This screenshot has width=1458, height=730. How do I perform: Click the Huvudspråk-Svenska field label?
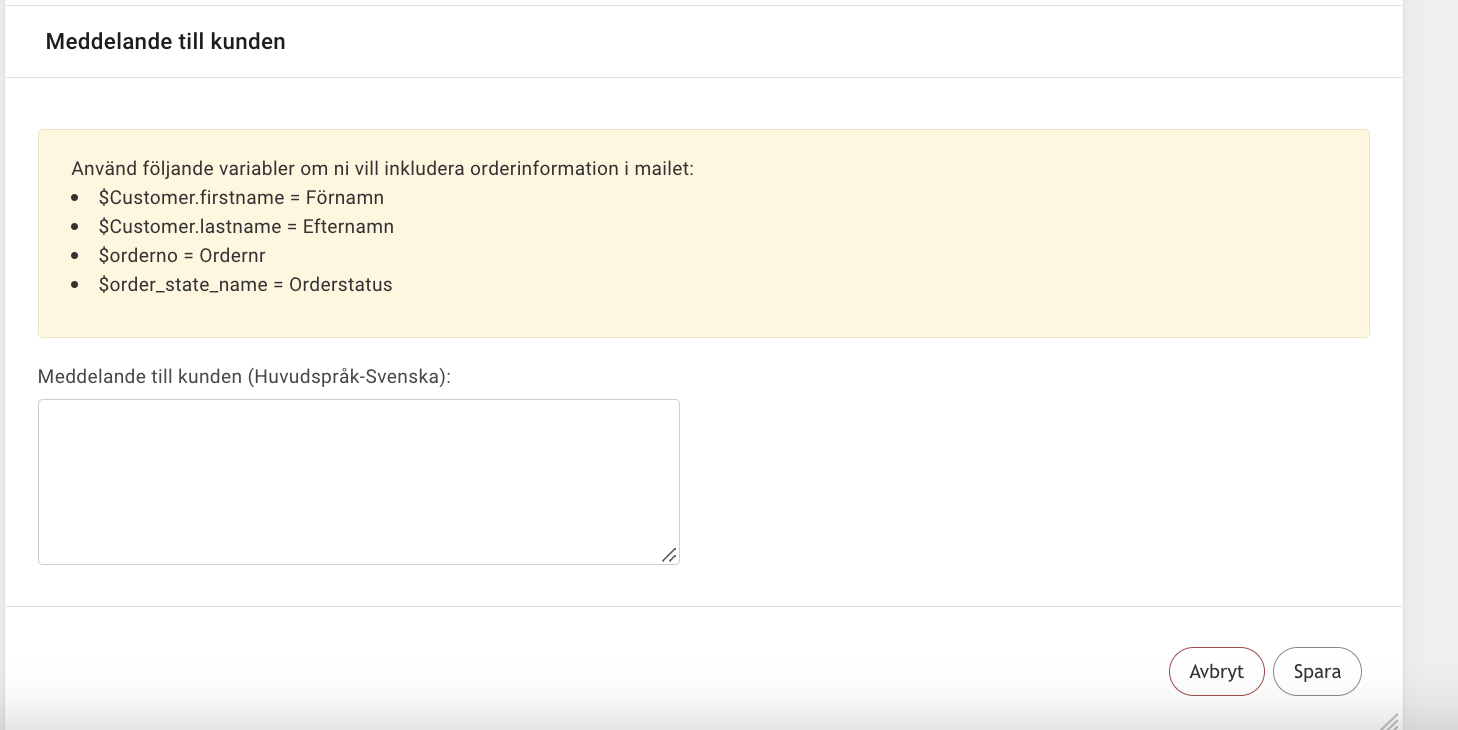244,377
